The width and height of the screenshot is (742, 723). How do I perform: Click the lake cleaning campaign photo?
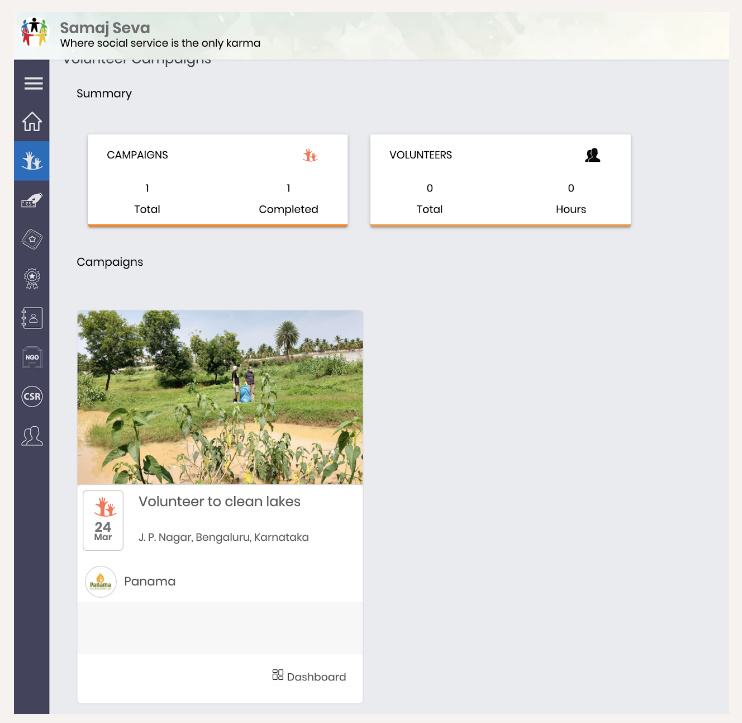click(220, 397)
